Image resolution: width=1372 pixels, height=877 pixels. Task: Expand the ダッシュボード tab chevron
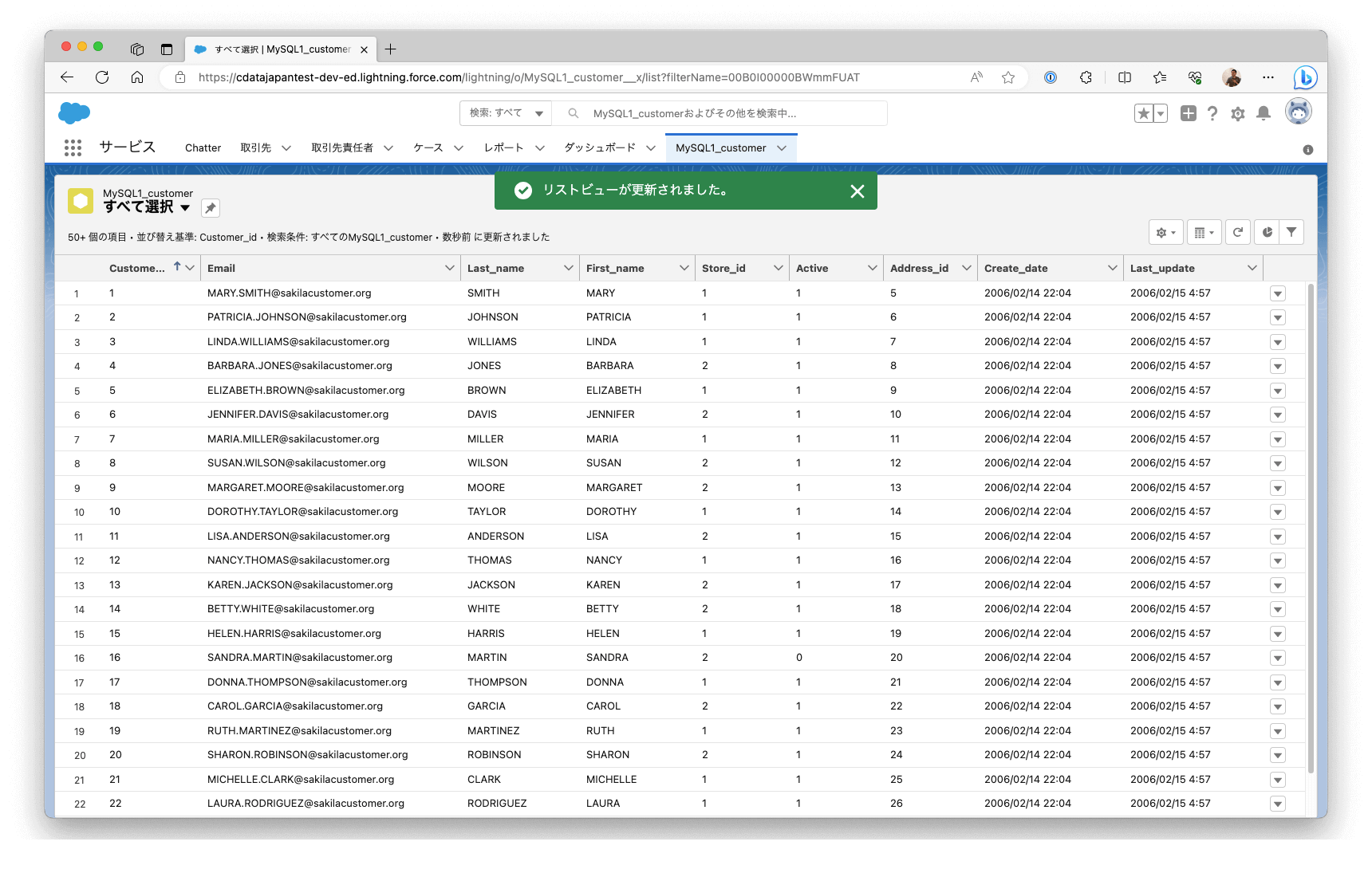pos(651,148)
